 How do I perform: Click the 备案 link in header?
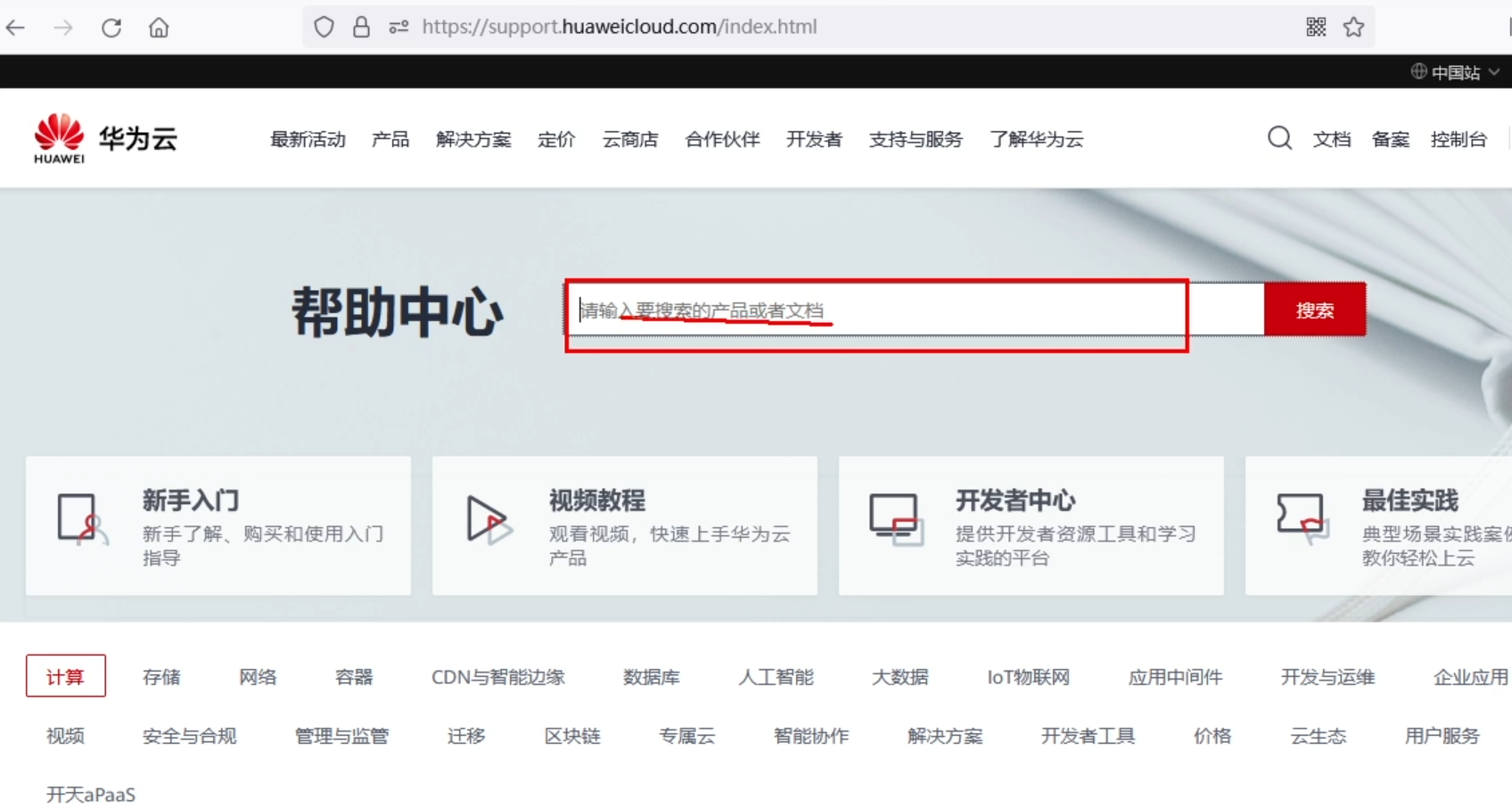(1391, 139)
